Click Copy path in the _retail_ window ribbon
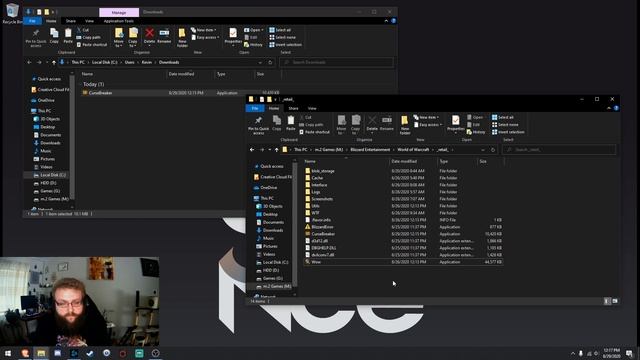Viewport: 640px width, 360px height. click(311, 125)
